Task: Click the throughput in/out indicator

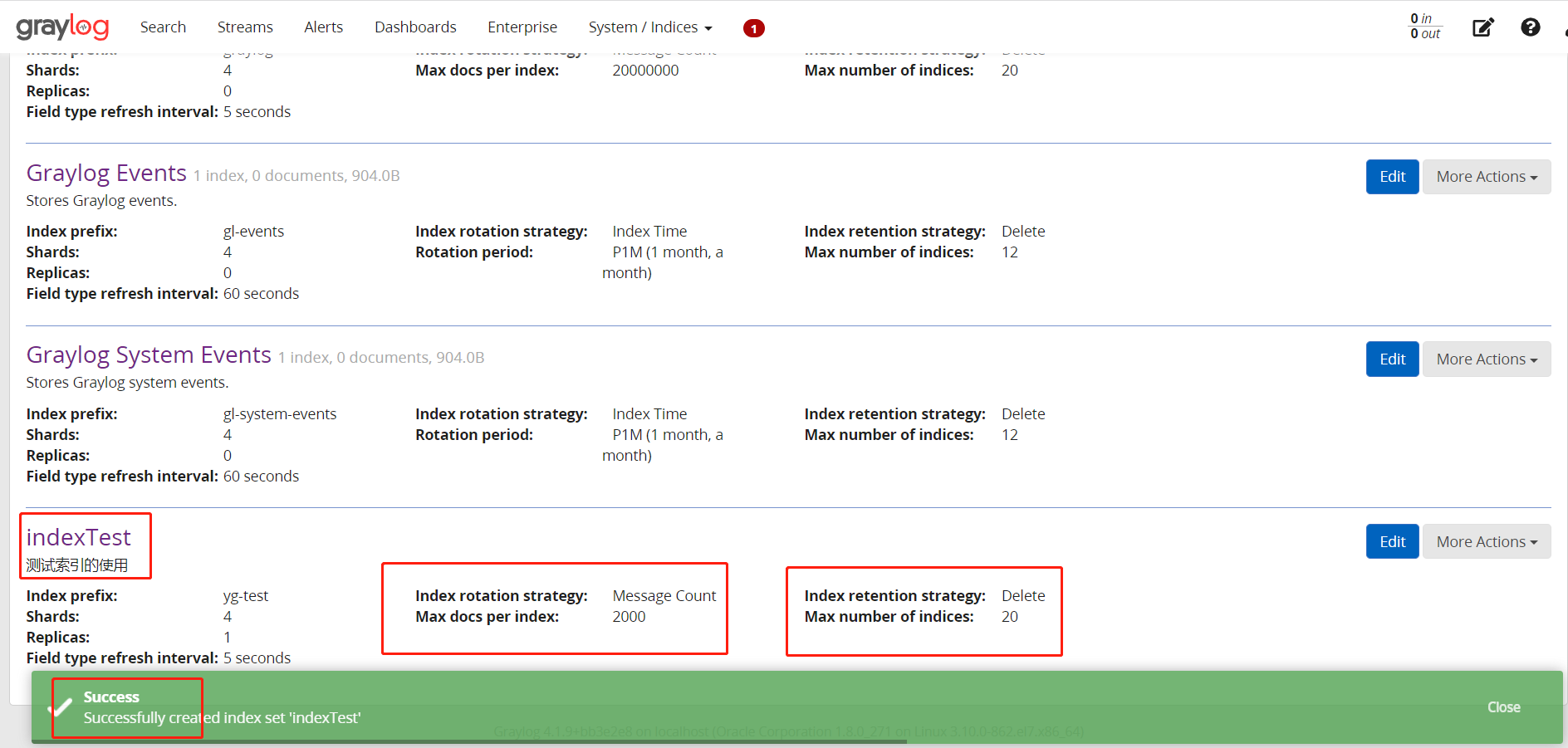Action: [x=1425, y=27]
